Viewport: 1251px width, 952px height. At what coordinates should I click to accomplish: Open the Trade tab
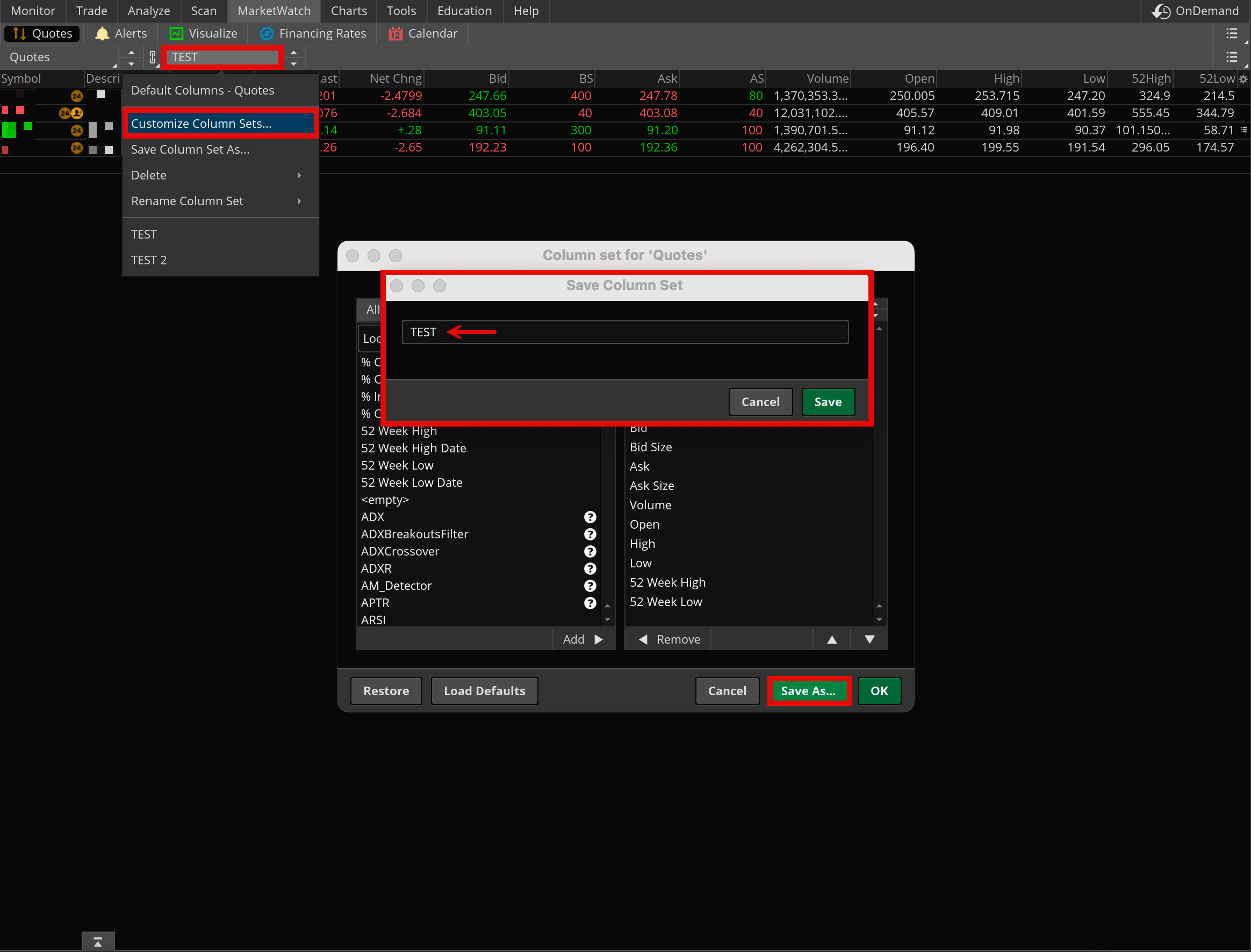coord(92,11)
